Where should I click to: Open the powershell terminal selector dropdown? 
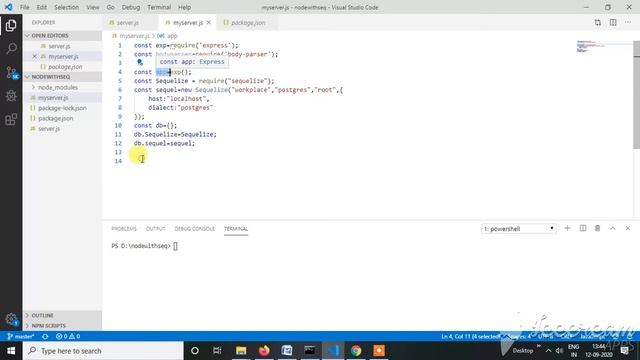click(x=518, y=229)
